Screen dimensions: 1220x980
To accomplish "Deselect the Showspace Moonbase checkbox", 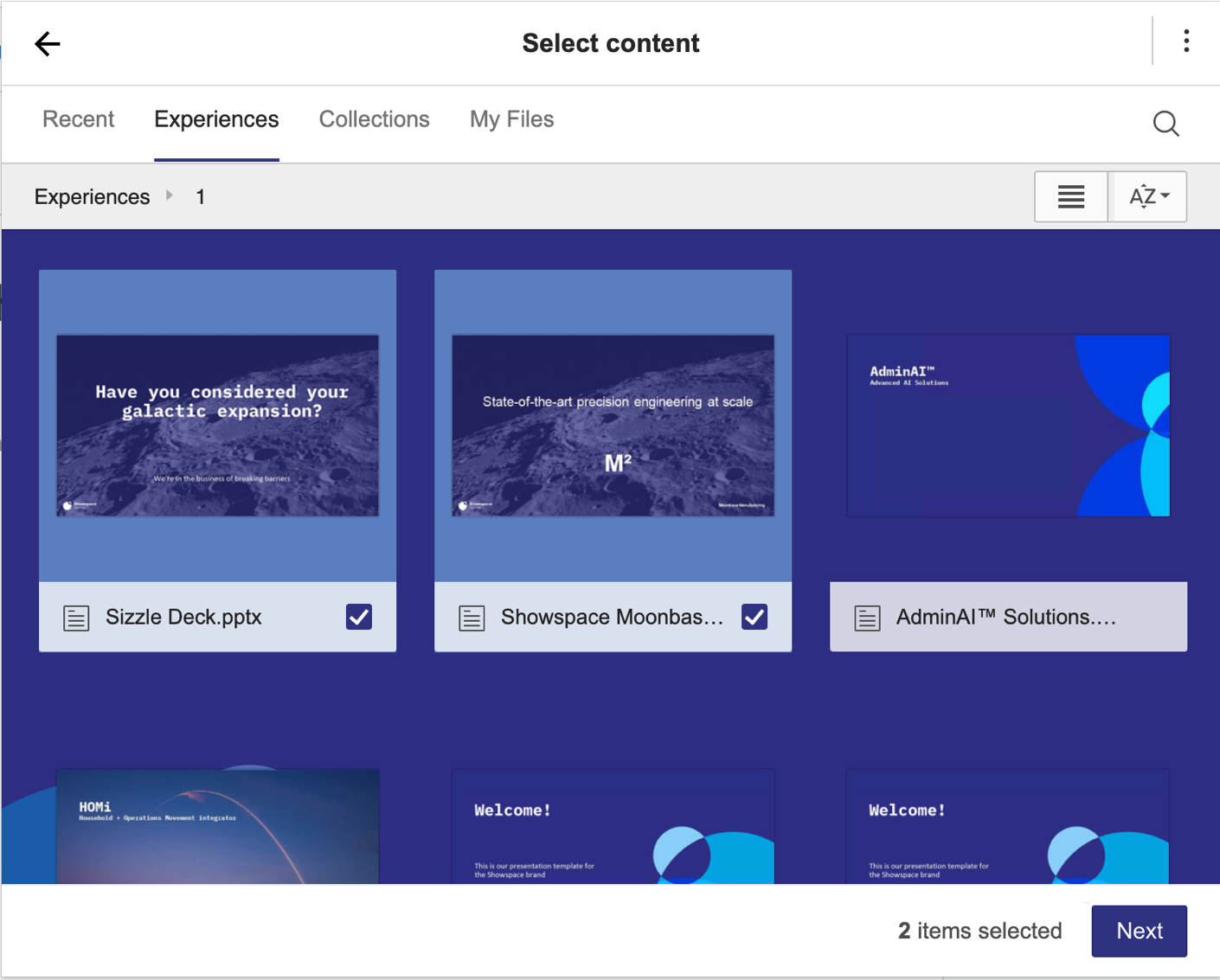I will click(x=754, y=617).
